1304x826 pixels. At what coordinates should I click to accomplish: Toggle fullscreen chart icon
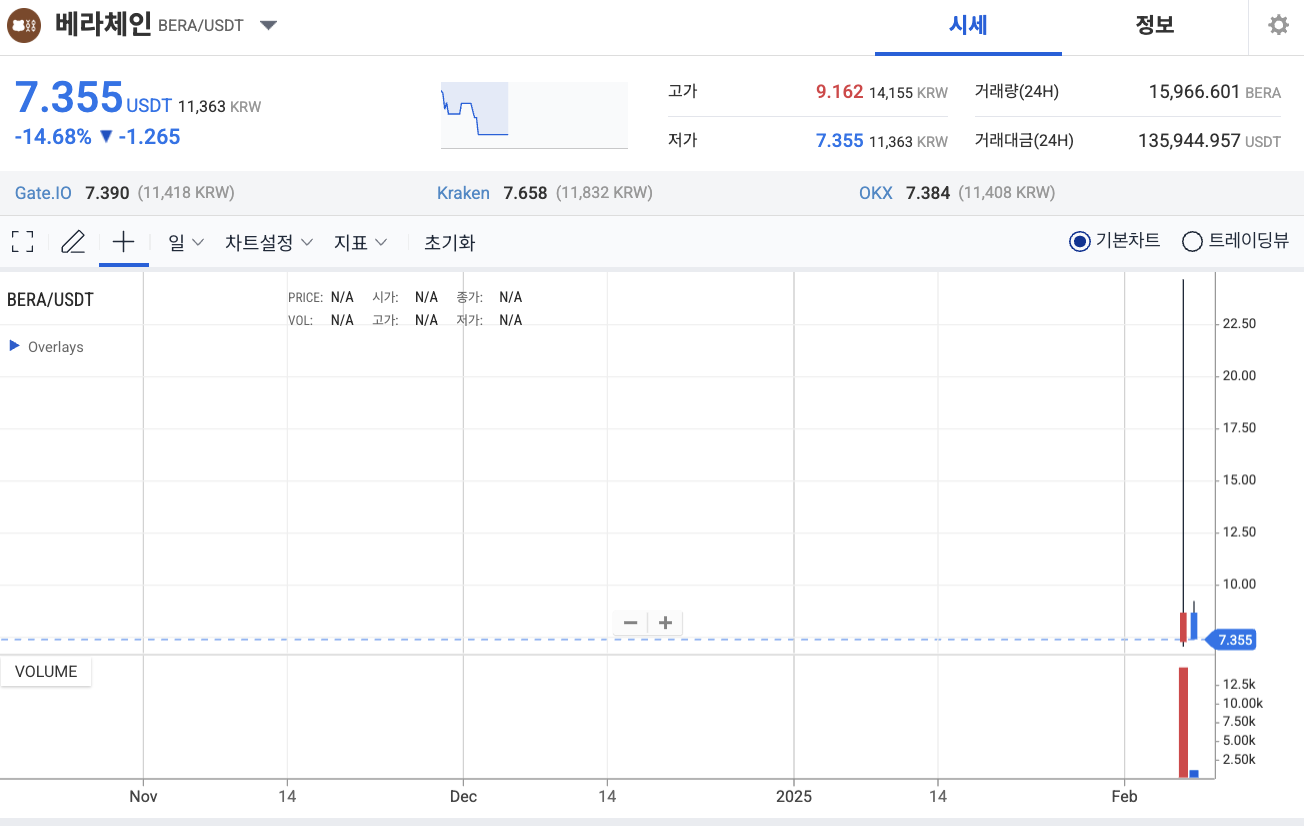click(22, 241)
